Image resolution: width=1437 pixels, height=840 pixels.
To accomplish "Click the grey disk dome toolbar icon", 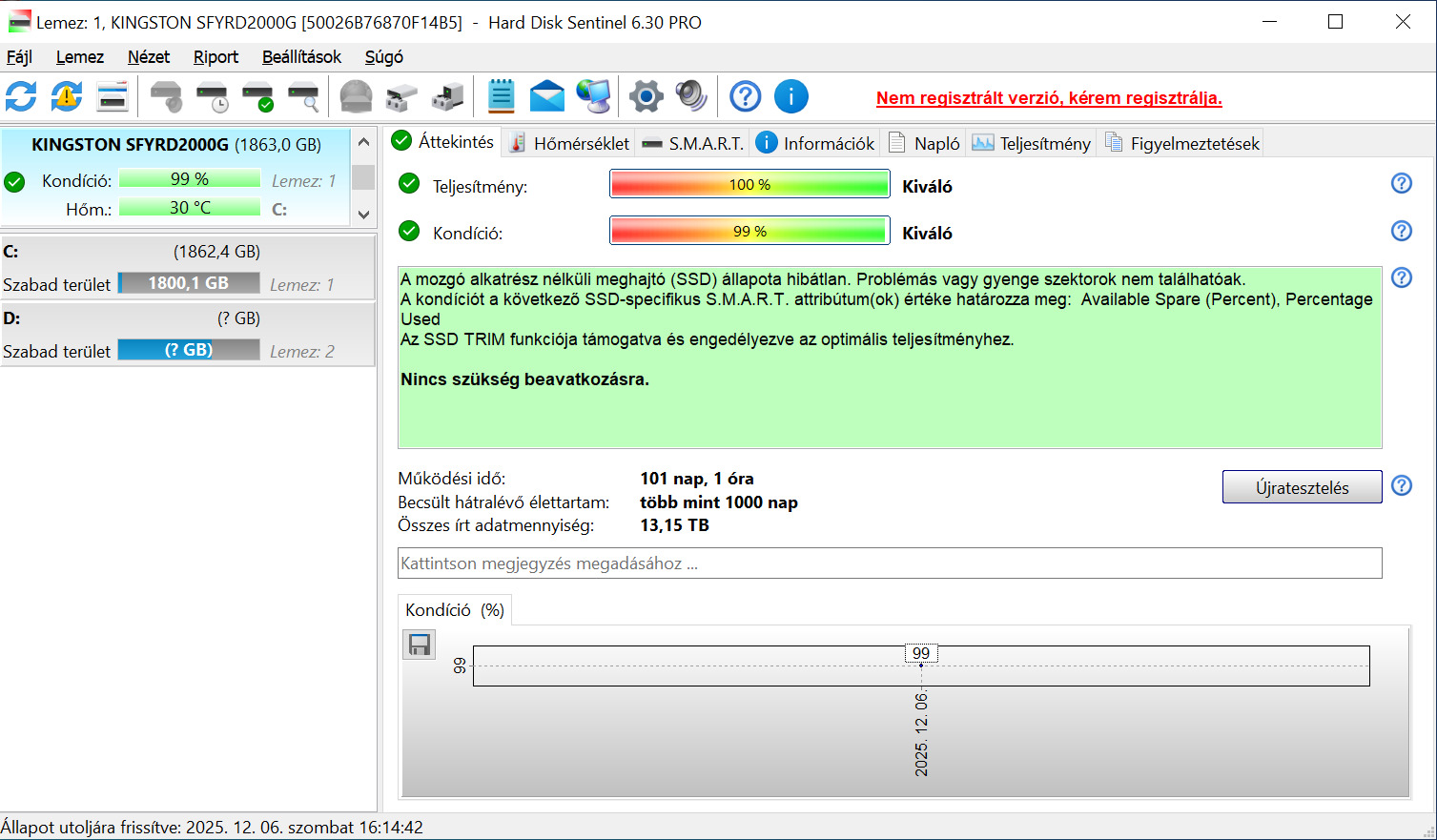I will click(x=356, y=96).
